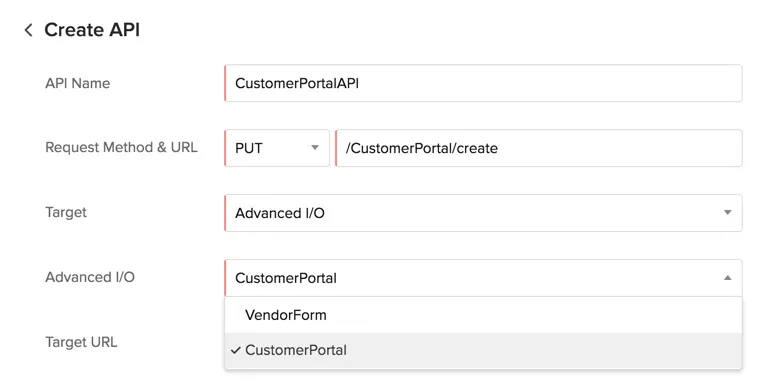Click the API Name label
The image size is (784, 381).
[78, 83]
